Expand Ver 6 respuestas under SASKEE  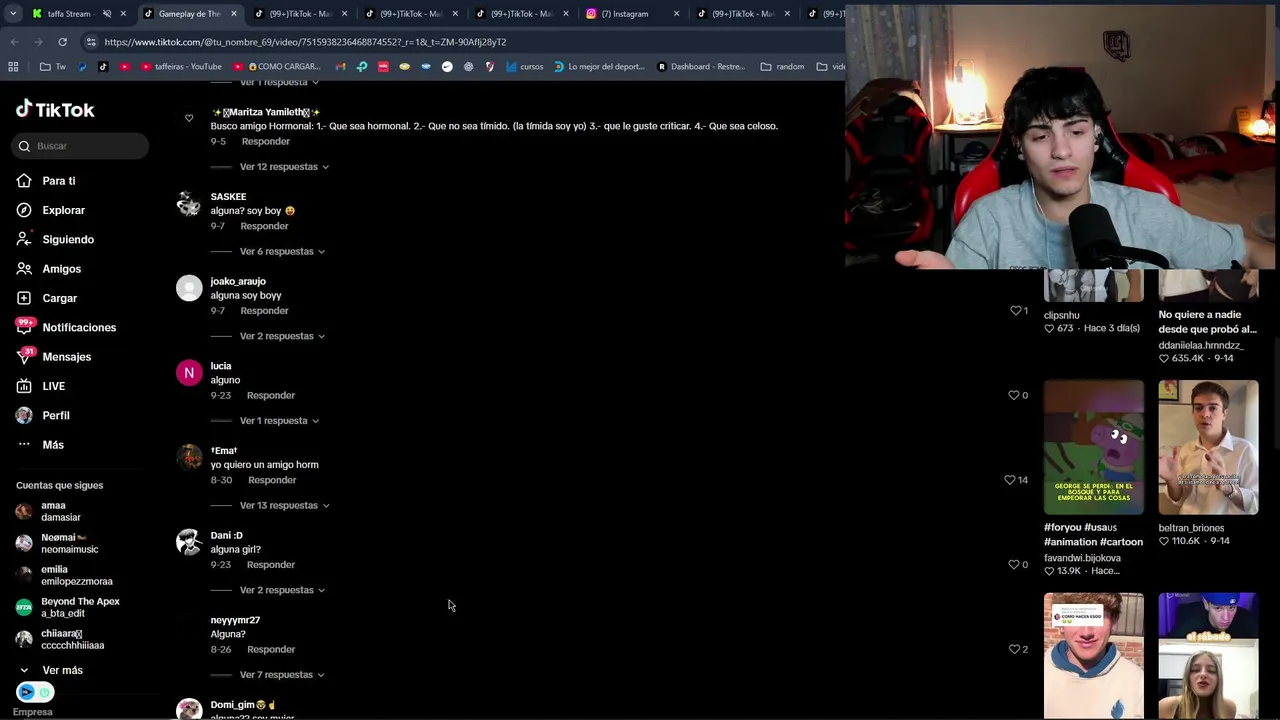click(x=282, y=251)
